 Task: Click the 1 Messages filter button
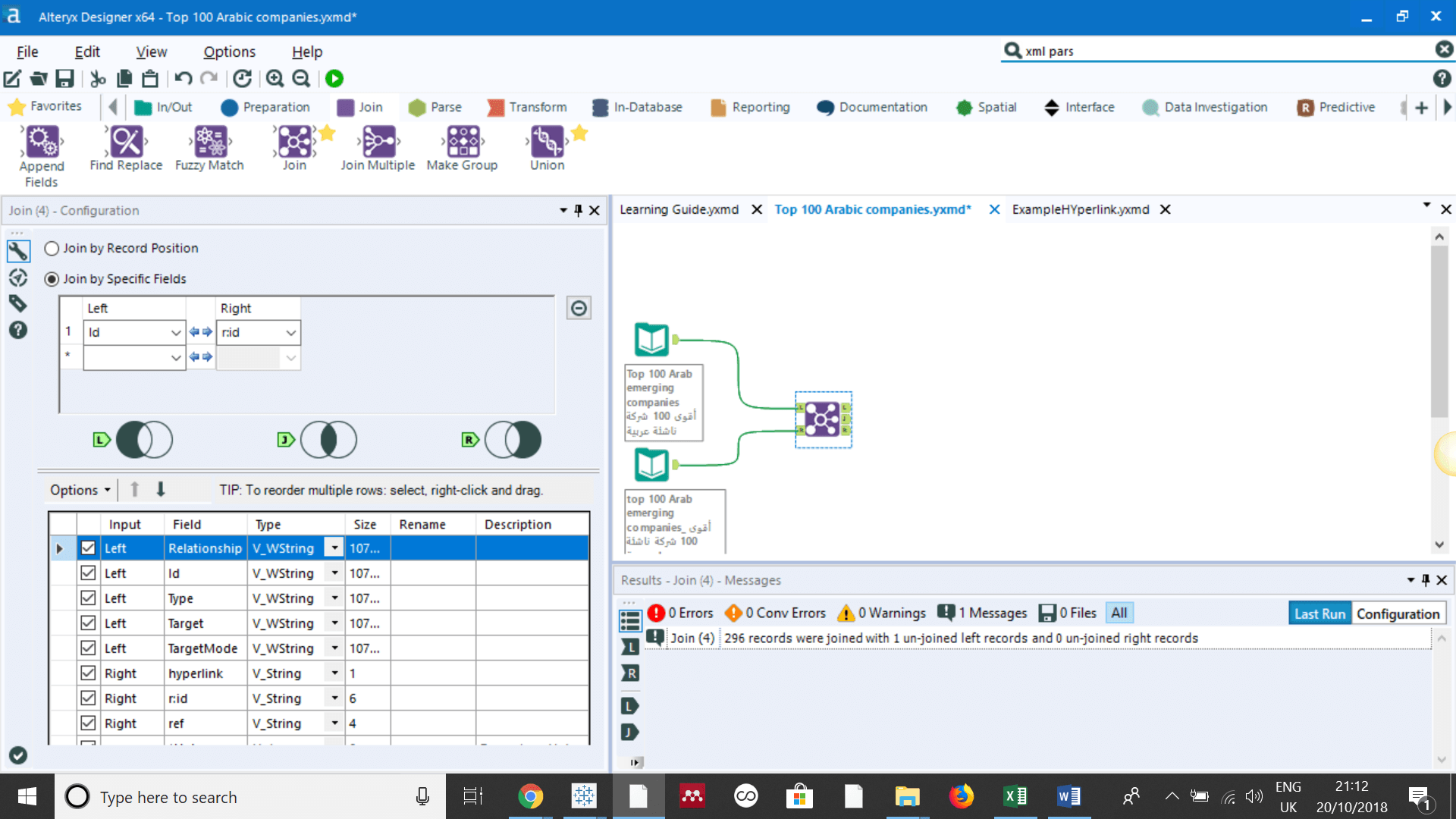tap(983, 613)
